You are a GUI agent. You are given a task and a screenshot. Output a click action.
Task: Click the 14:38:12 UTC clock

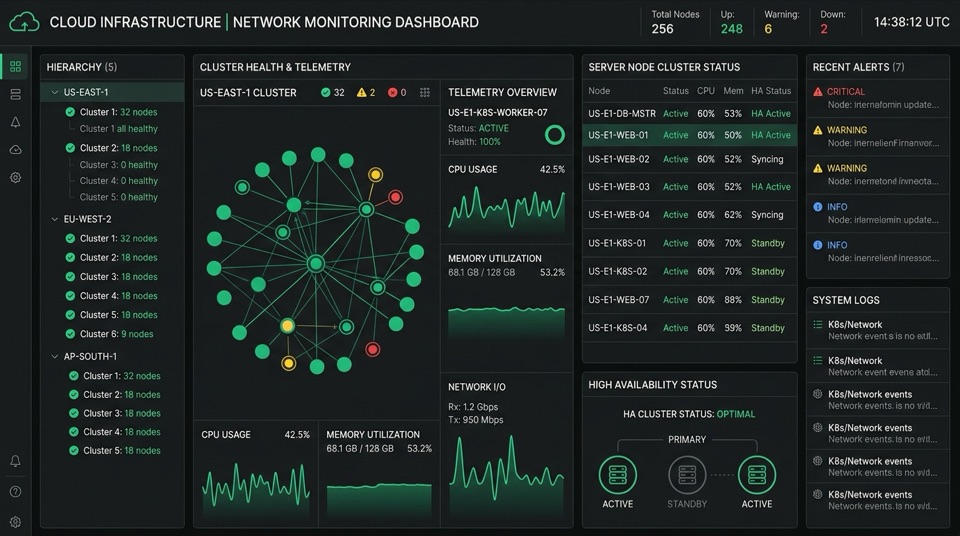pos(911,22)
